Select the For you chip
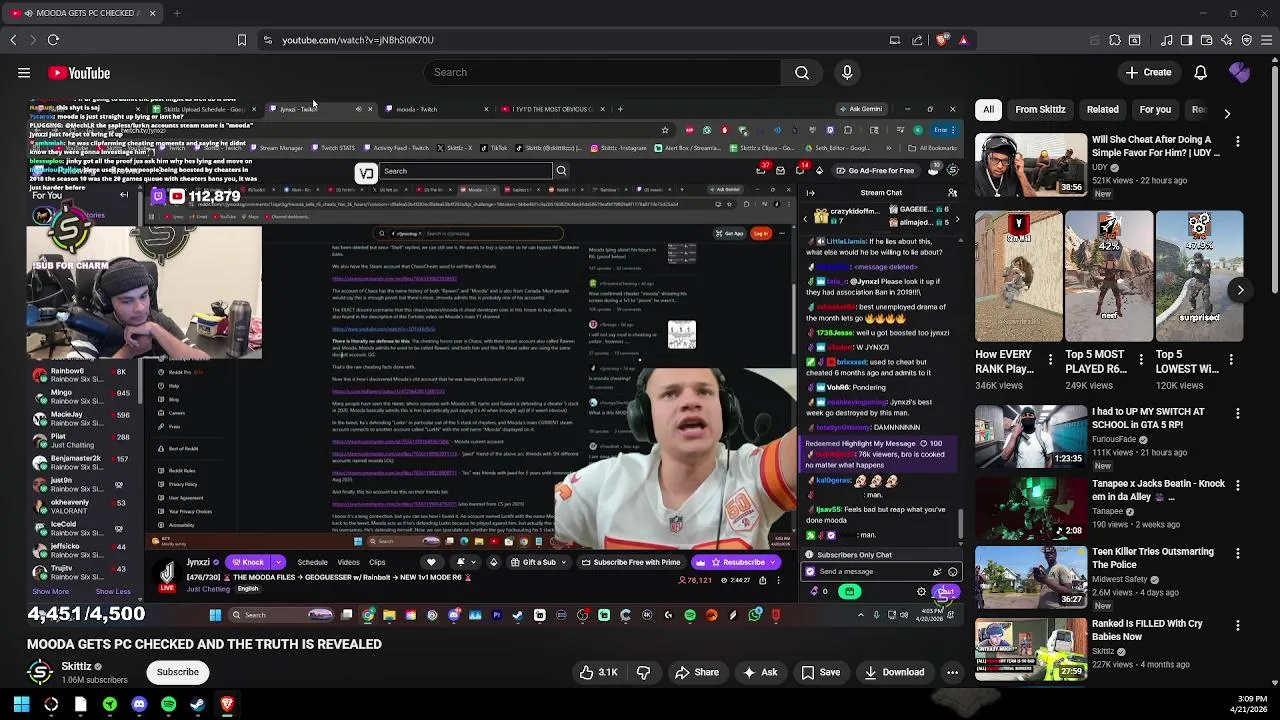Image resolution: width=1280 pixels, height=720 pixels. (1155, 110)
